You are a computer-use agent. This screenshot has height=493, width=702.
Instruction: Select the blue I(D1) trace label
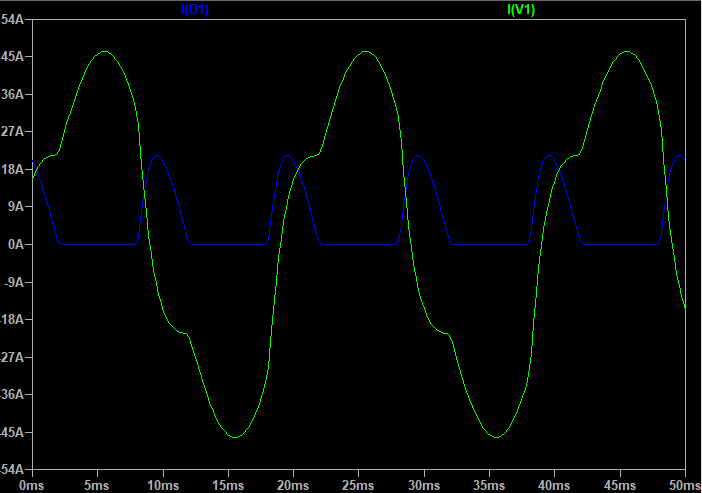(195, 9)
